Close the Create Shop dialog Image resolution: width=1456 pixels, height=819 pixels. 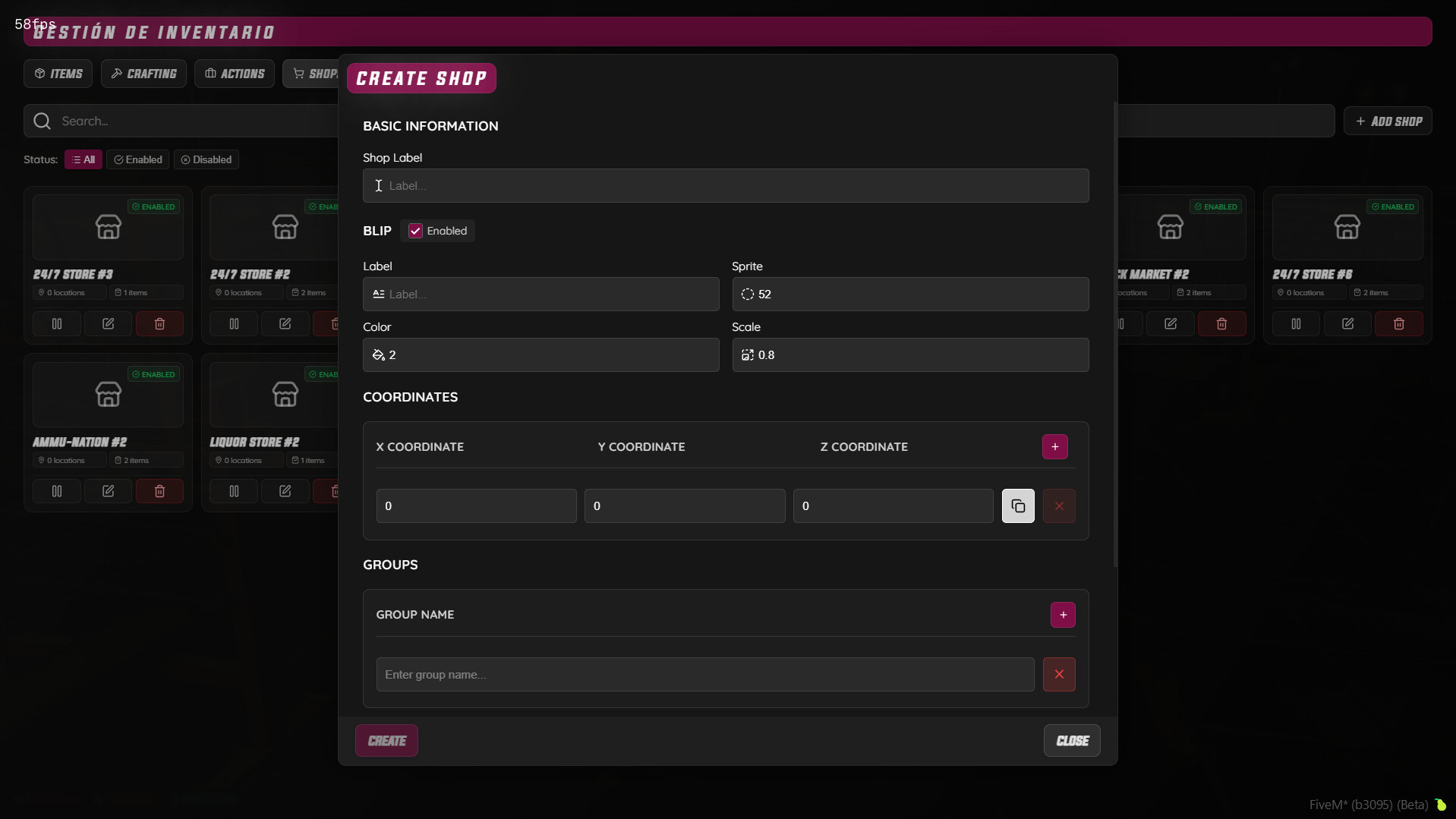coord(1071,741)
